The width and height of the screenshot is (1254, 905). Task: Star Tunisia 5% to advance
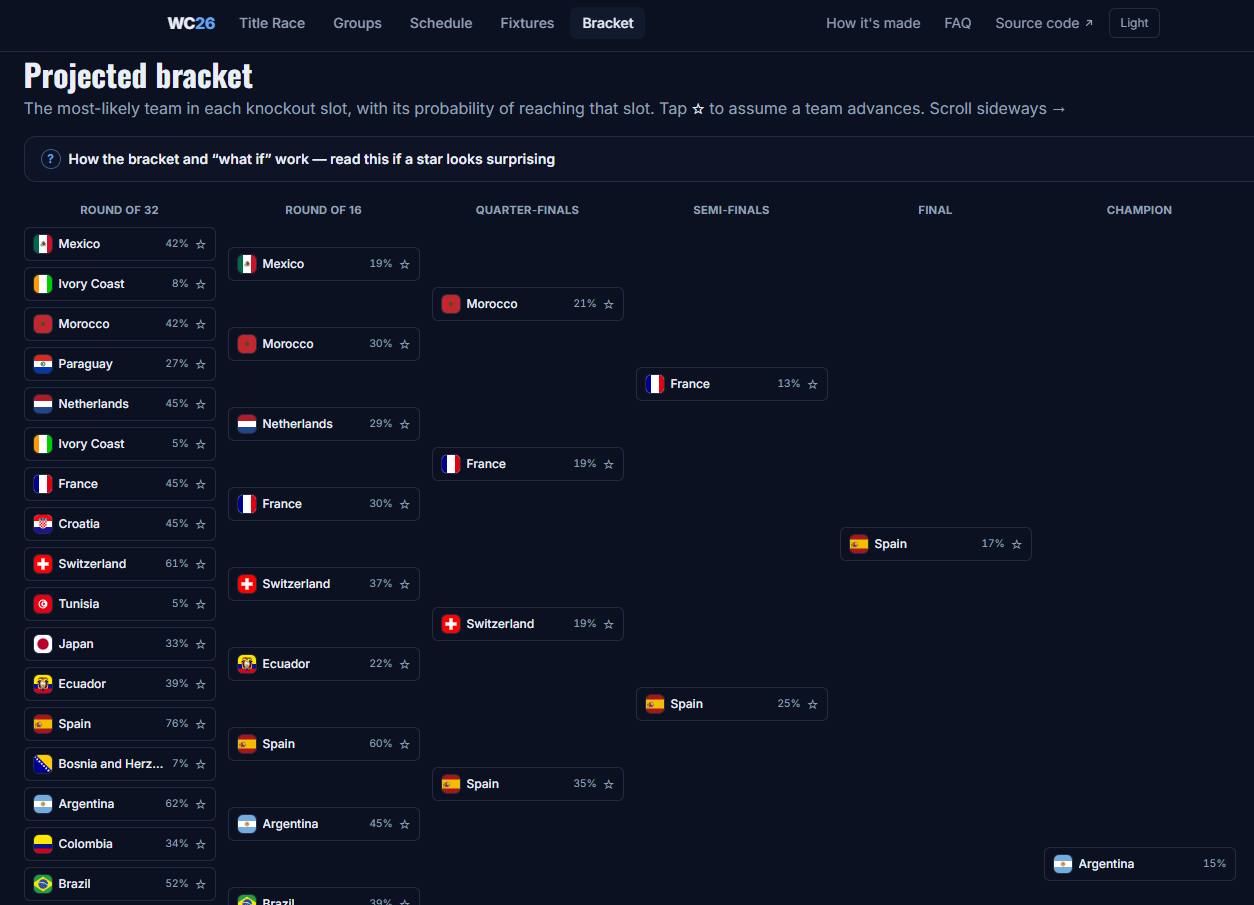click(x=201, y=604)
